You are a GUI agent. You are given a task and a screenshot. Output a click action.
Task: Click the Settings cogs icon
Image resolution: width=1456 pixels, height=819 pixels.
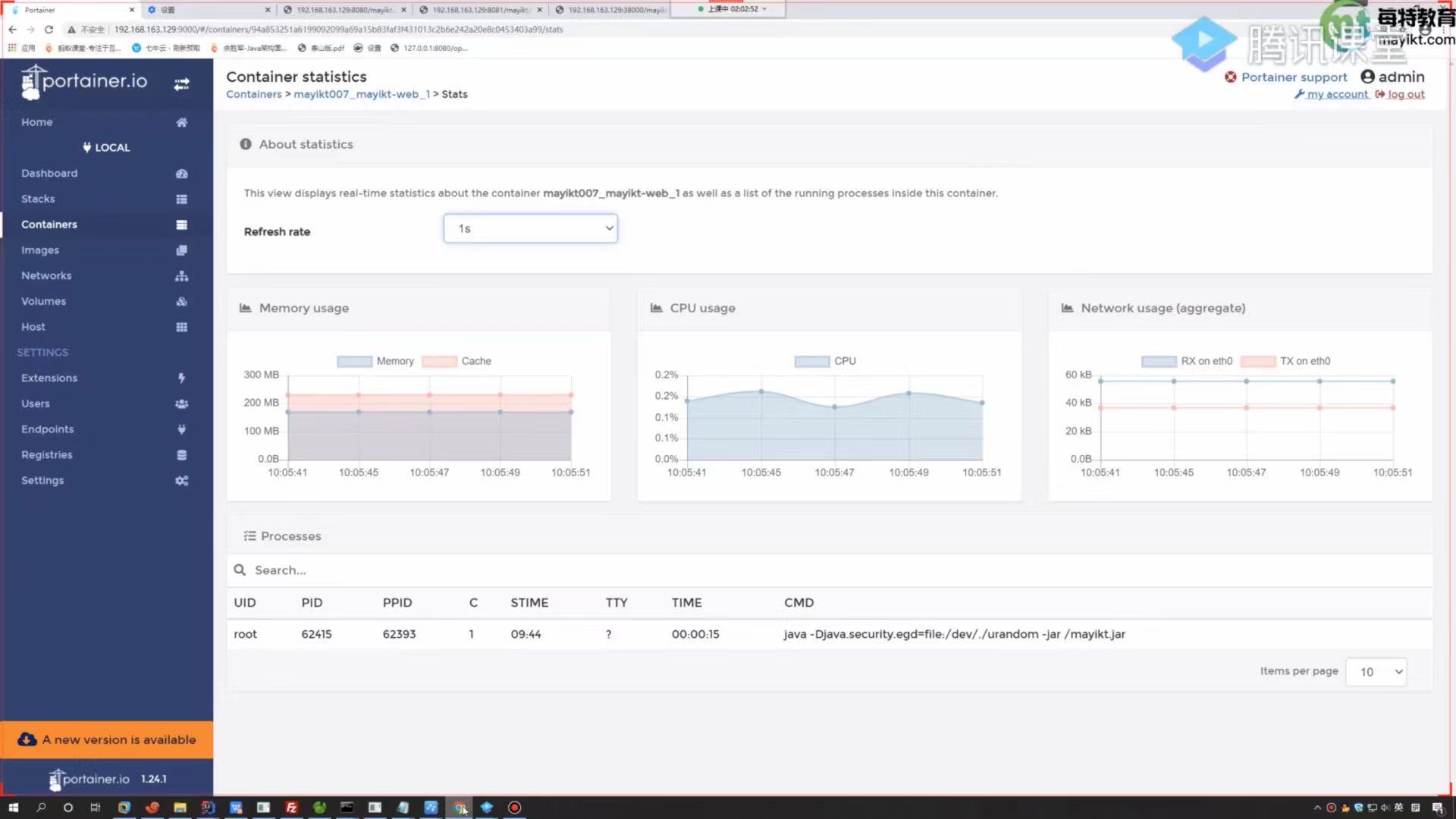click(181, 481)
